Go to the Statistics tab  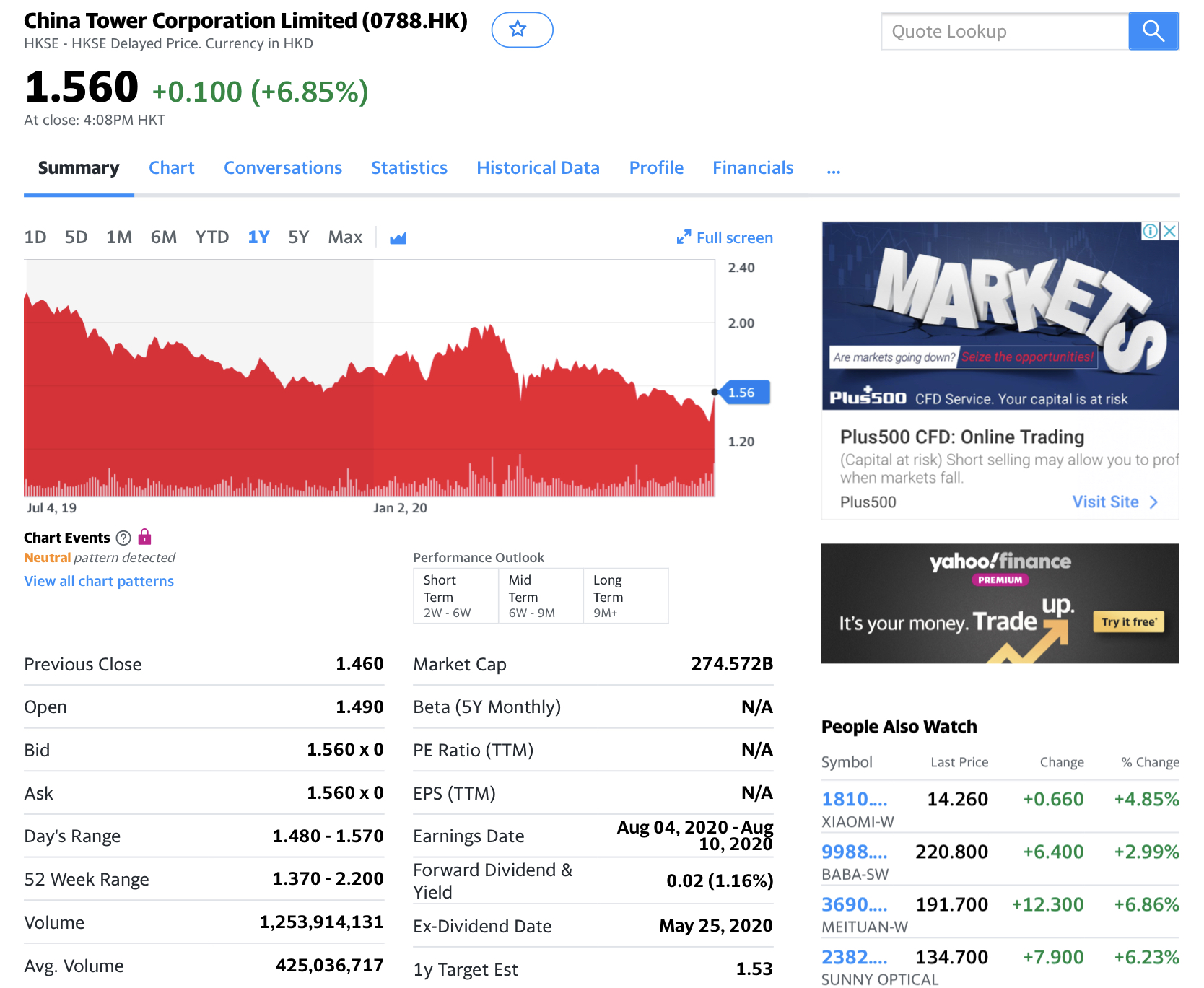[409, 168]
